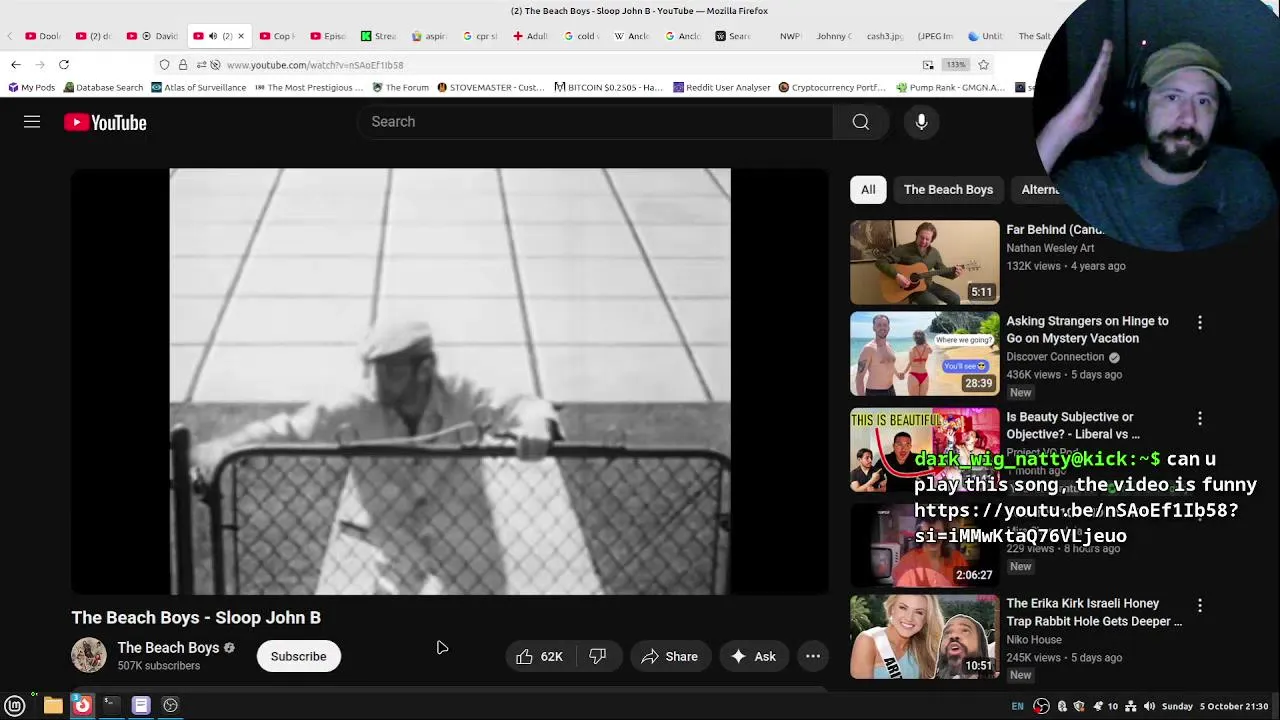Toggle picture-in-picture icon in address bar

[x=928, y=65]
